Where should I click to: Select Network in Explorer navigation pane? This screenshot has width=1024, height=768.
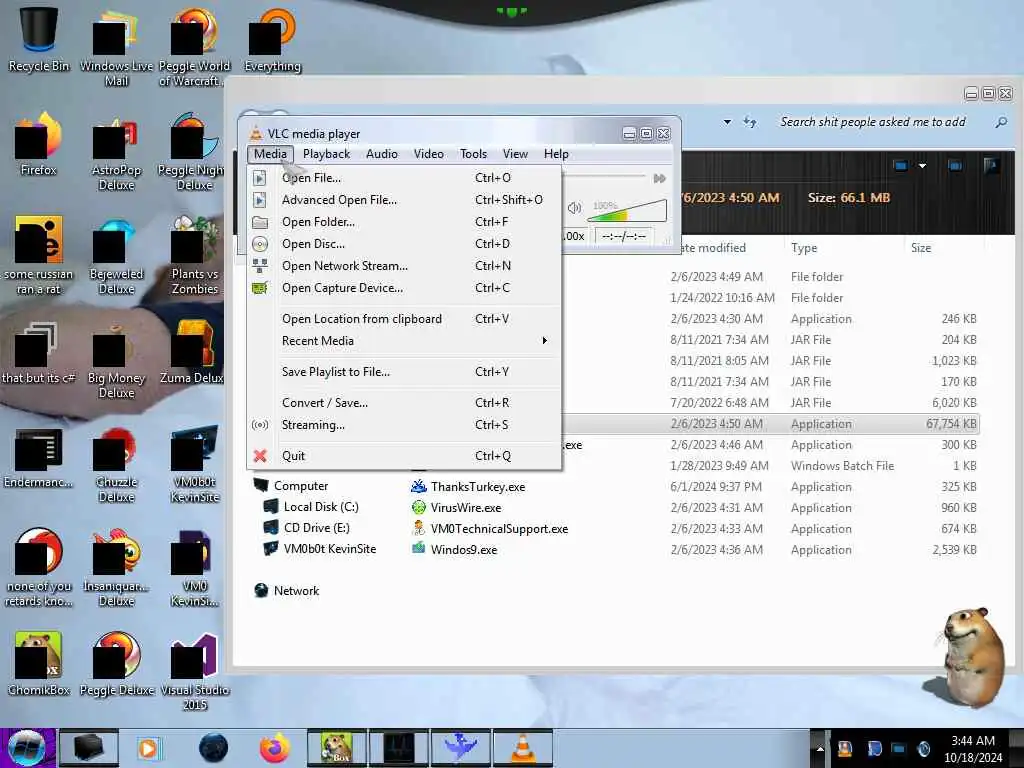click(x=296, y=590)
